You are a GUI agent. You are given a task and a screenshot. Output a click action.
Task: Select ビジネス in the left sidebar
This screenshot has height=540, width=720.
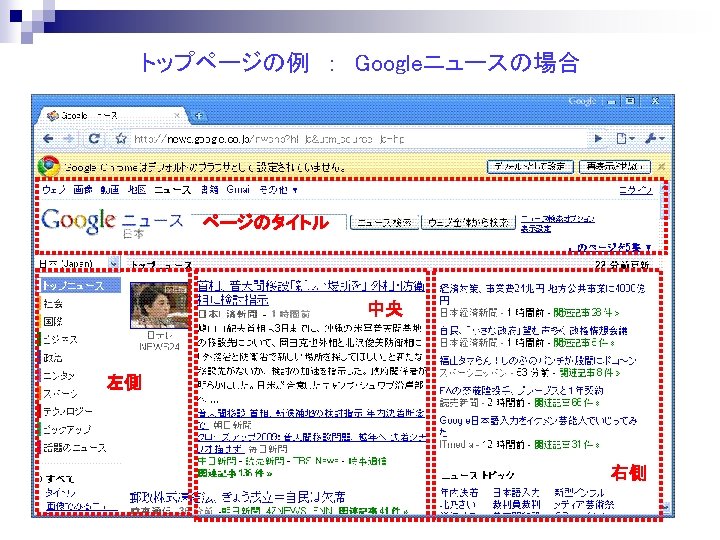[60, 339]
